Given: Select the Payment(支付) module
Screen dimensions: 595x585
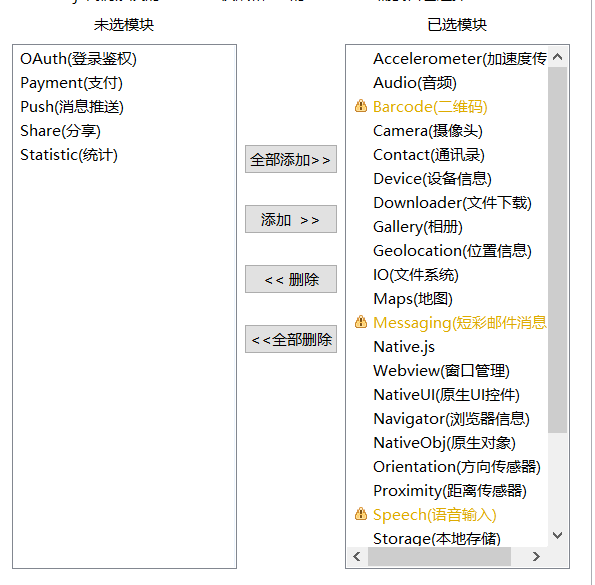Looking at the screenshot, I should 71,83.
